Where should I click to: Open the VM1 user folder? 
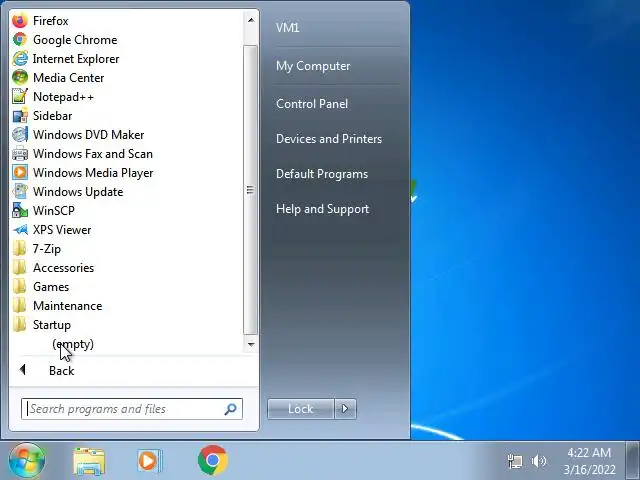click(288, 27)
